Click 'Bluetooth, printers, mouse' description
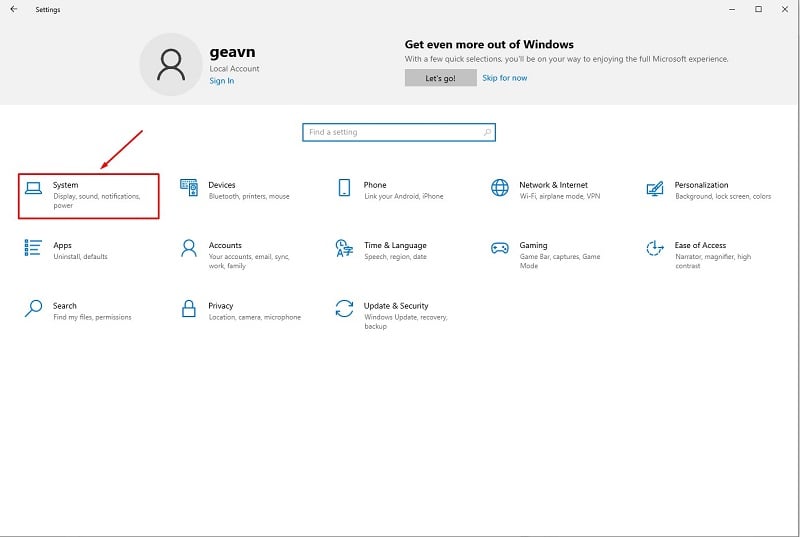The width and height of the screenshot is (800, 537). point(249,196)
